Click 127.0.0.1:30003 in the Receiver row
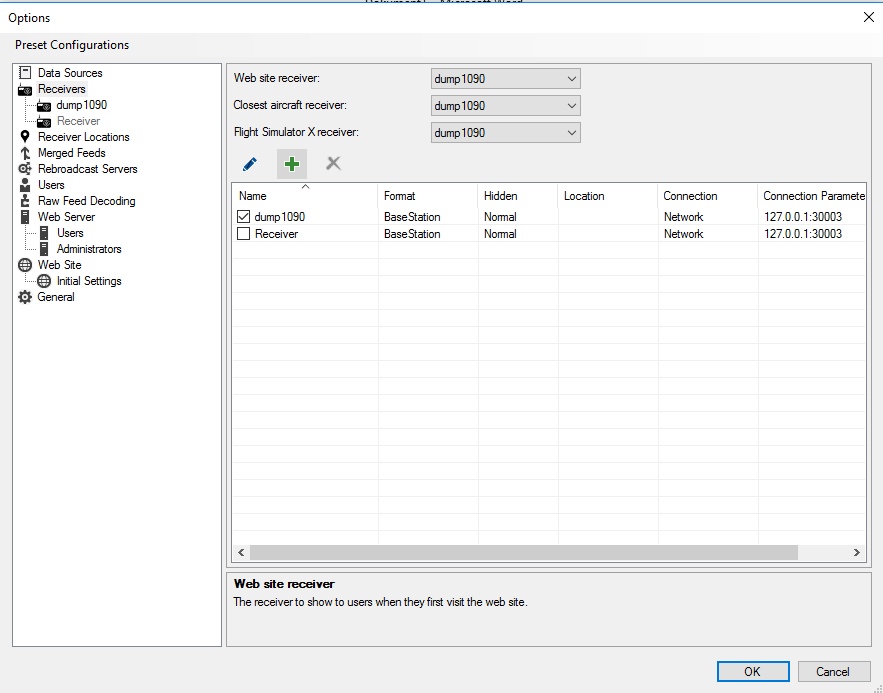The height and width of the screenshot is (693, 883). (803, 234)
